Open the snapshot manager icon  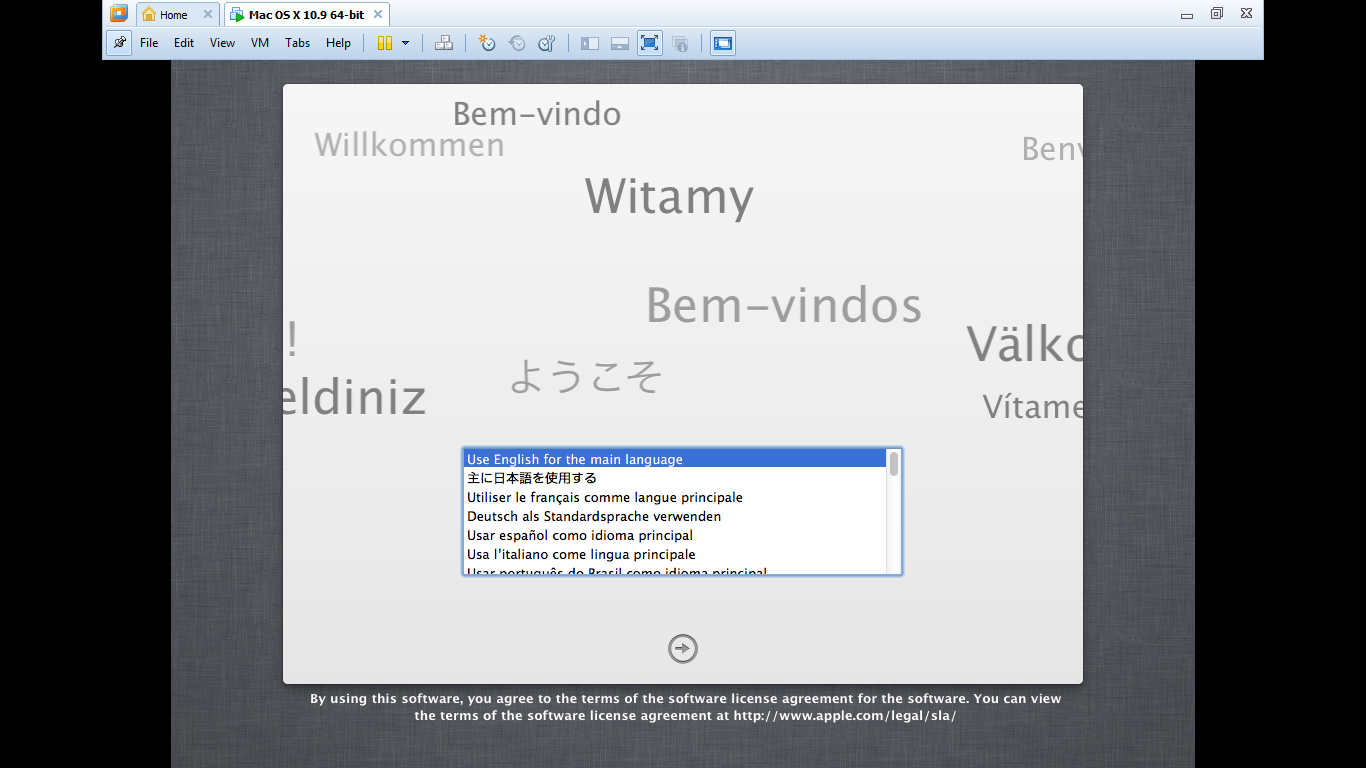pos(546,43)
